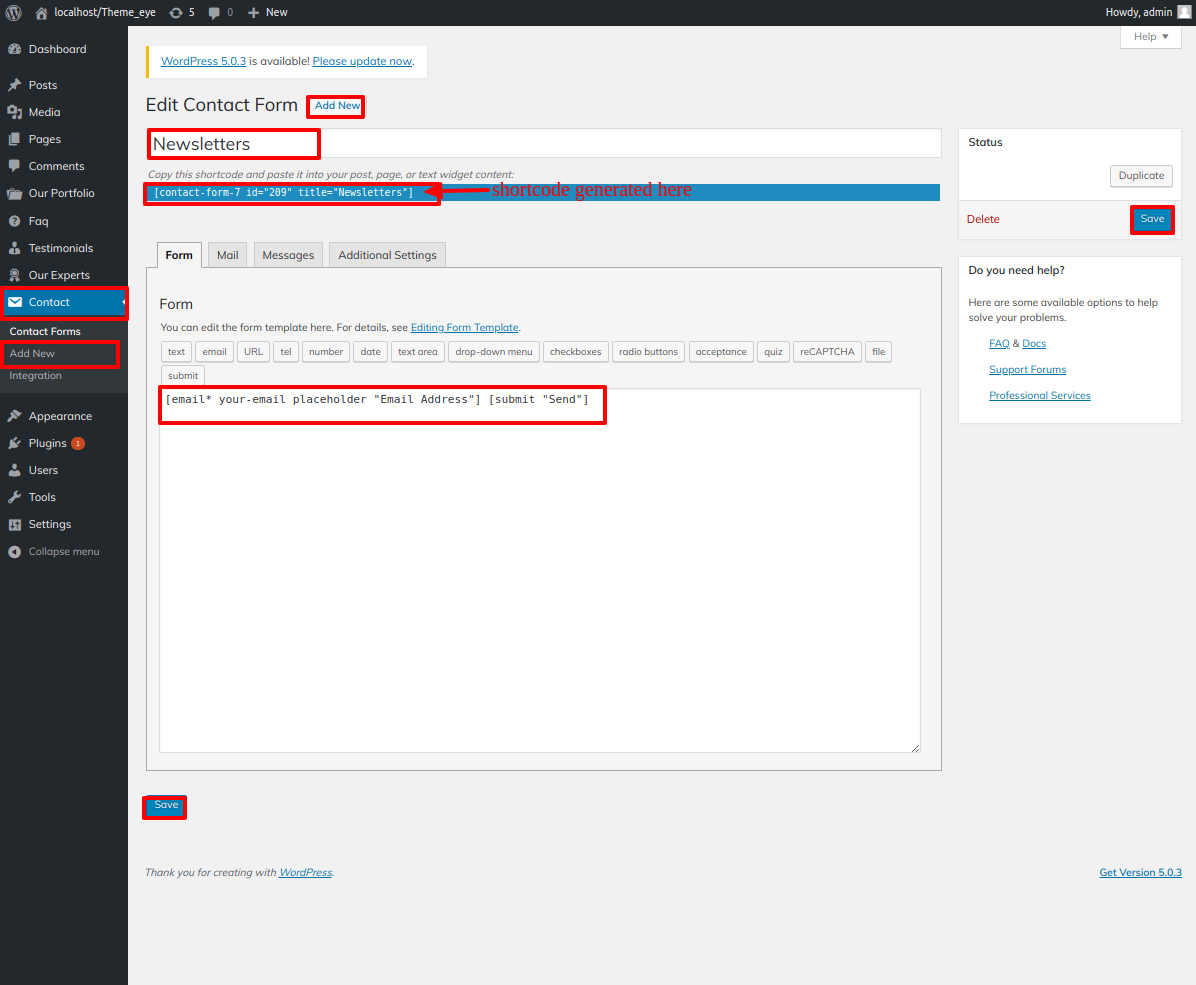Click the Tools wrench icon
The width and height of the screenshot is (1196, 985).
tap(14, 497)
